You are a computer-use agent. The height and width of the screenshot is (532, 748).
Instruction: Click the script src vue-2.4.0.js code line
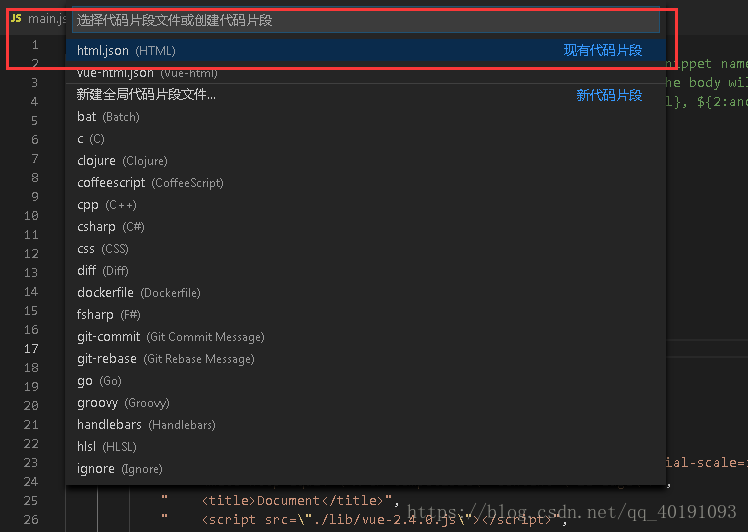tap(364, 520)
